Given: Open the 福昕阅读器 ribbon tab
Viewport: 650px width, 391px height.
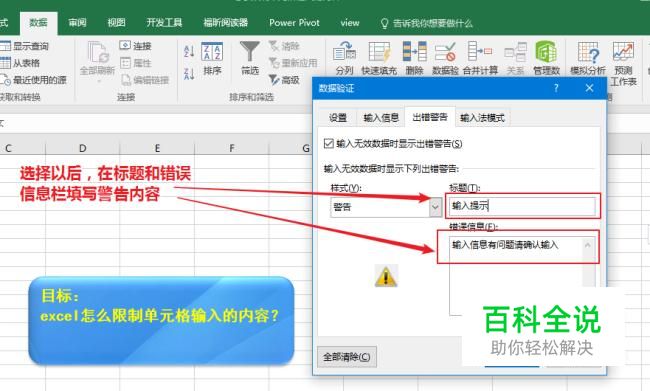Looking at the screenshot, I should 226,23.
